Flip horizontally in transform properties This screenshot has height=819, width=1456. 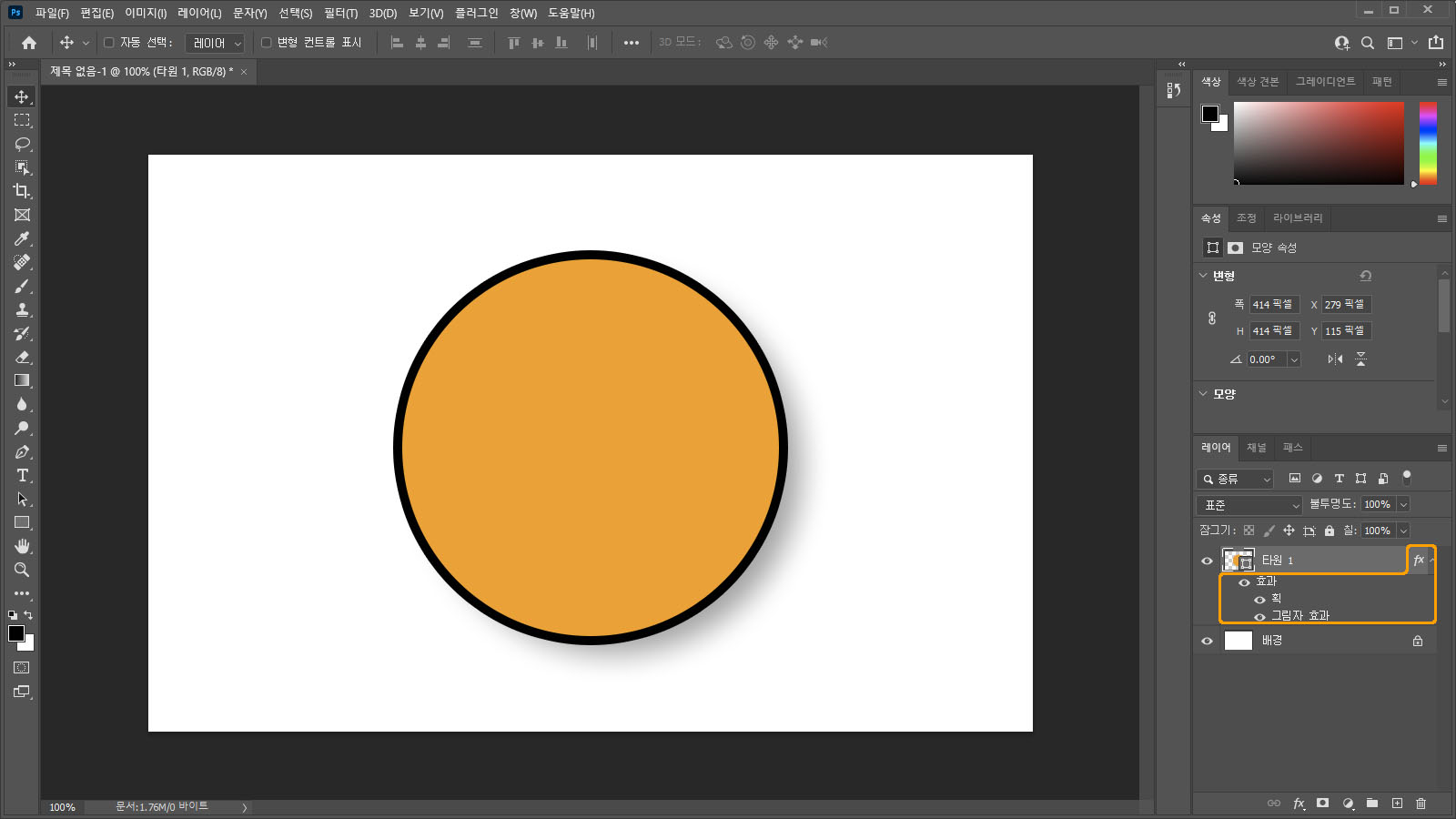(1335, 359)
